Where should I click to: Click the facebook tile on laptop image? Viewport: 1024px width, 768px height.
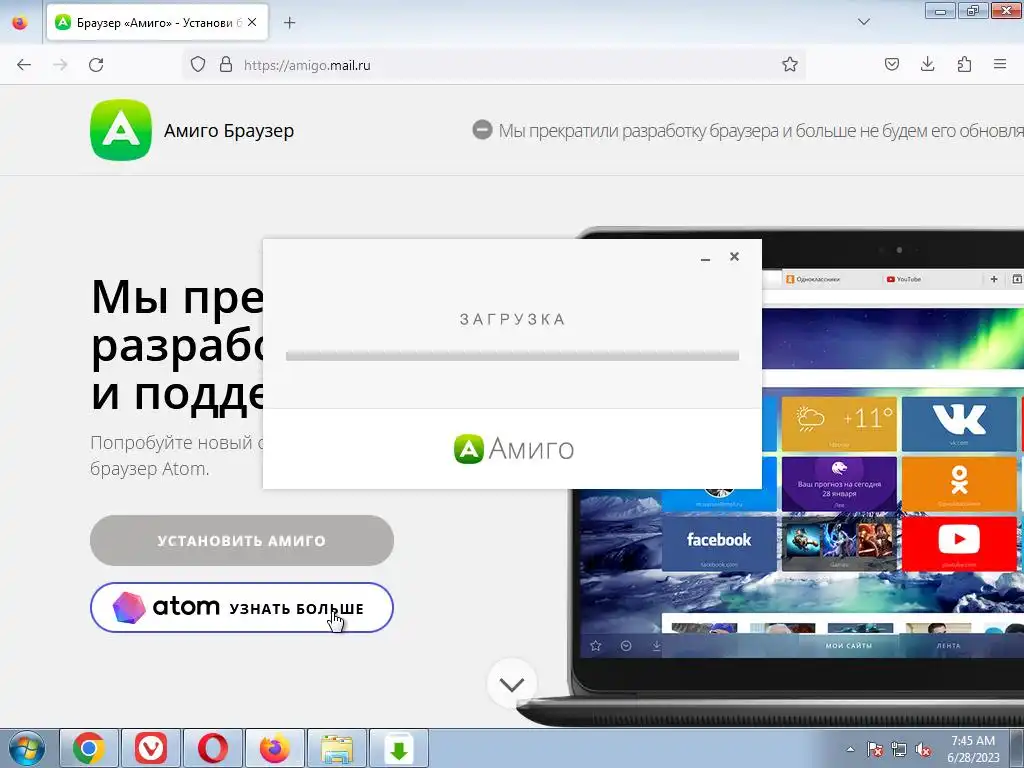coord(718,543)
